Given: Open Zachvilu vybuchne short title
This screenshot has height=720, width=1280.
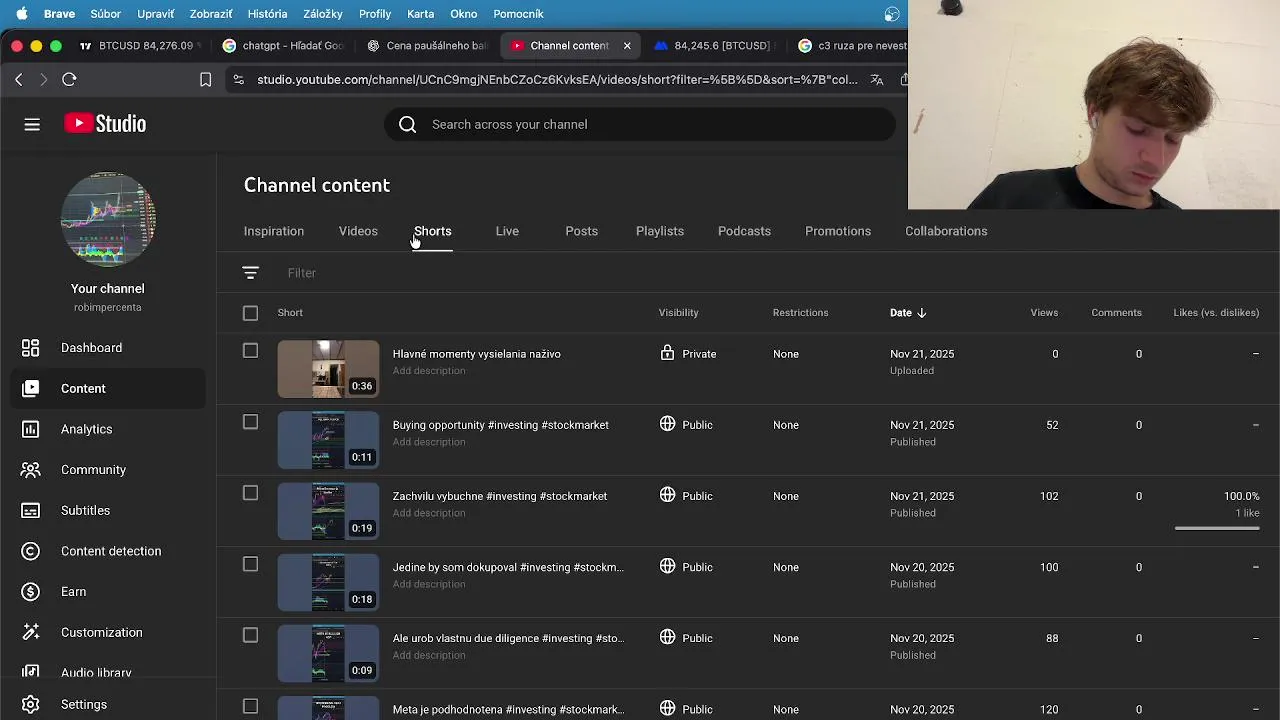Looking at the screenshot, I should (500, 496).
